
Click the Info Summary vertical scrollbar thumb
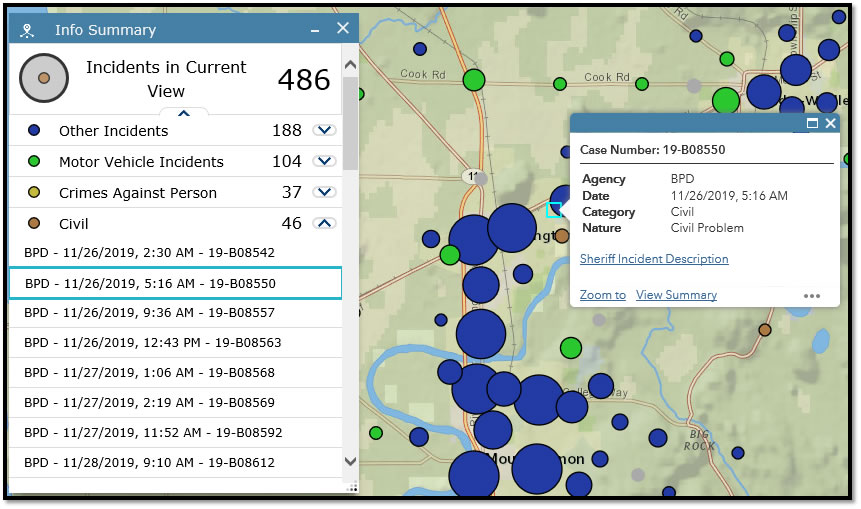click(x=350, y=124)
